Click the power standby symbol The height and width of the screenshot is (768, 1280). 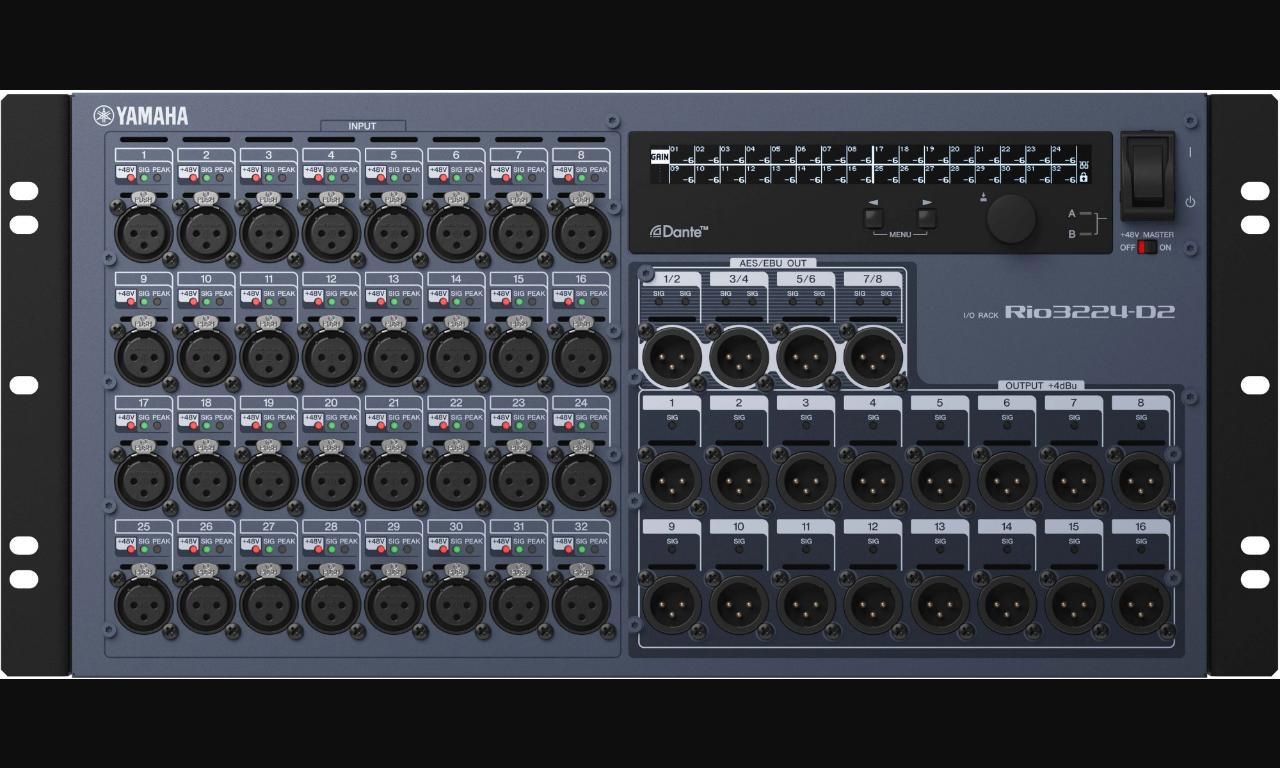pyautogui.click(x=1190, y=202)
